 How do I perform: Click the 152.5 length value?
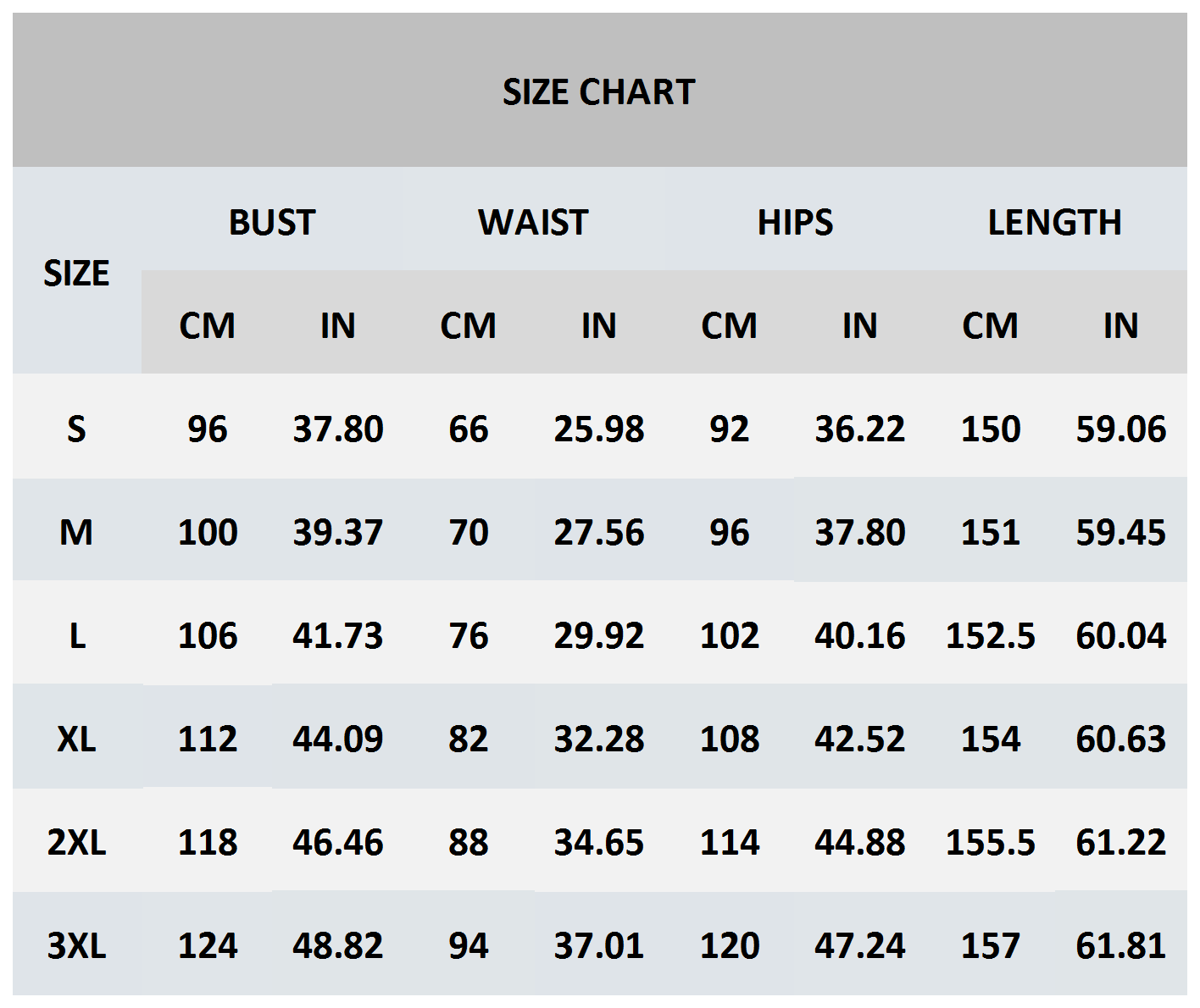[x=990, y=635]
